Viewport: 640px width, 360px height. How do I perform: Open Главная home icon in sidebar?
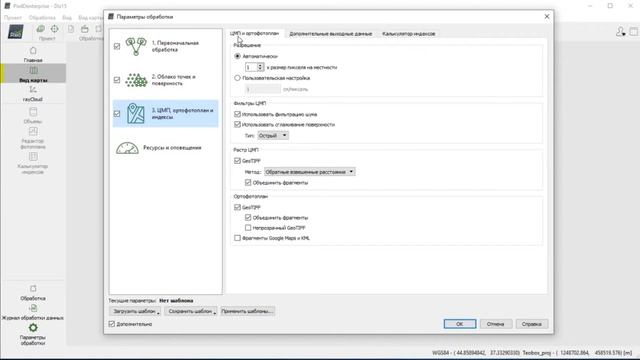(x=33, y=51)
